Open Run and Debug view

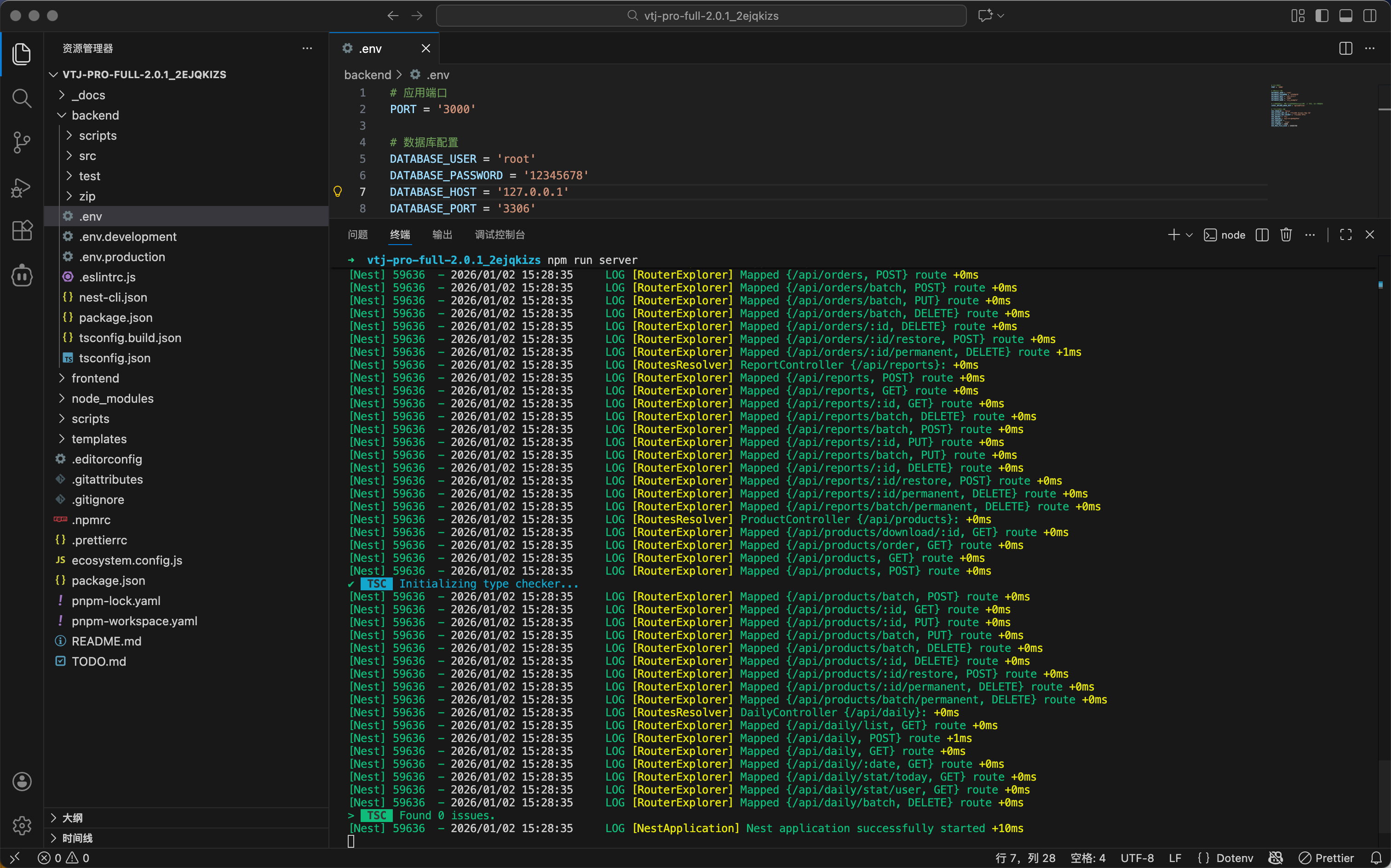(x=21, y=187)
